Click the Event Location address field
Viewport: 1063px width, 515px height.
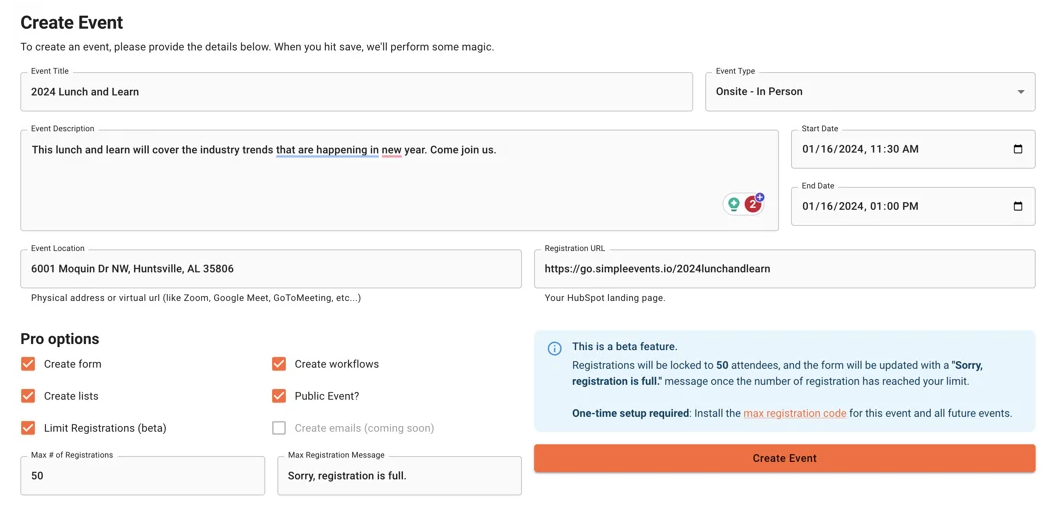click(271, 269)
